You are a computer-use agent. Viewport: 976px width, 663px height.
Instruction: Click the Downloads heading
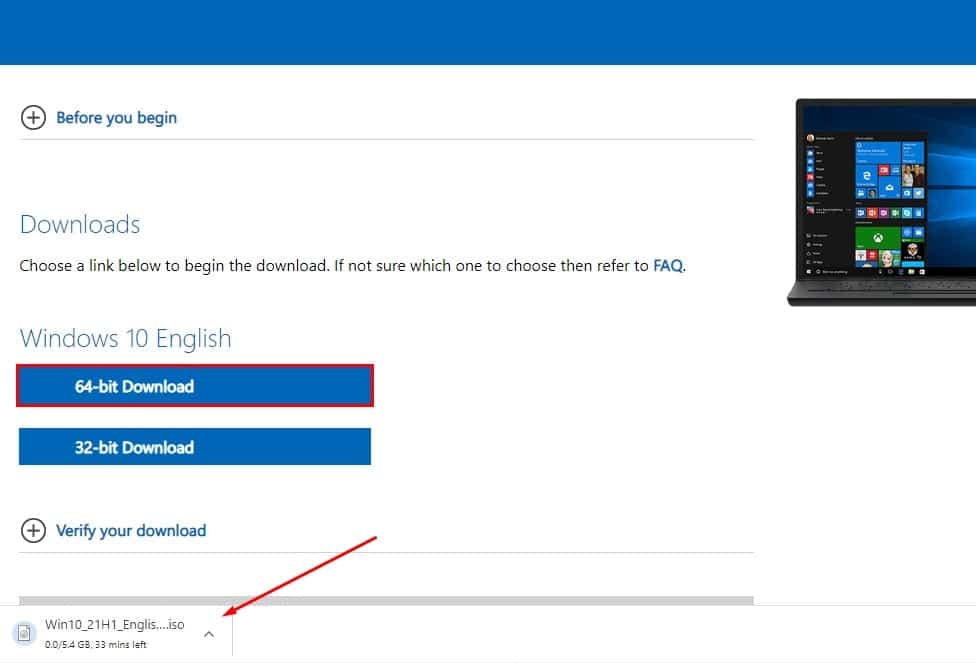coord(80,224)
